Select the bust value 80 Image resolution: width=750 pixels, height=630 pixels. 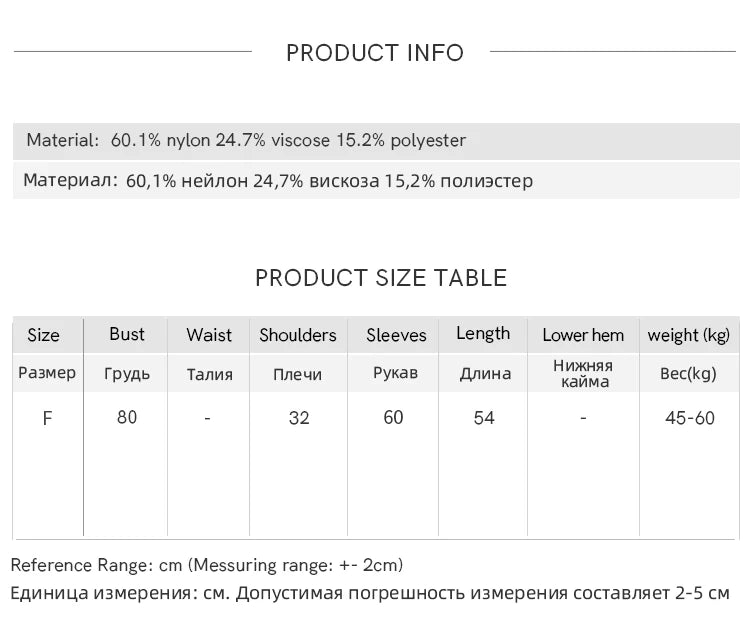(x=127, y=417)
